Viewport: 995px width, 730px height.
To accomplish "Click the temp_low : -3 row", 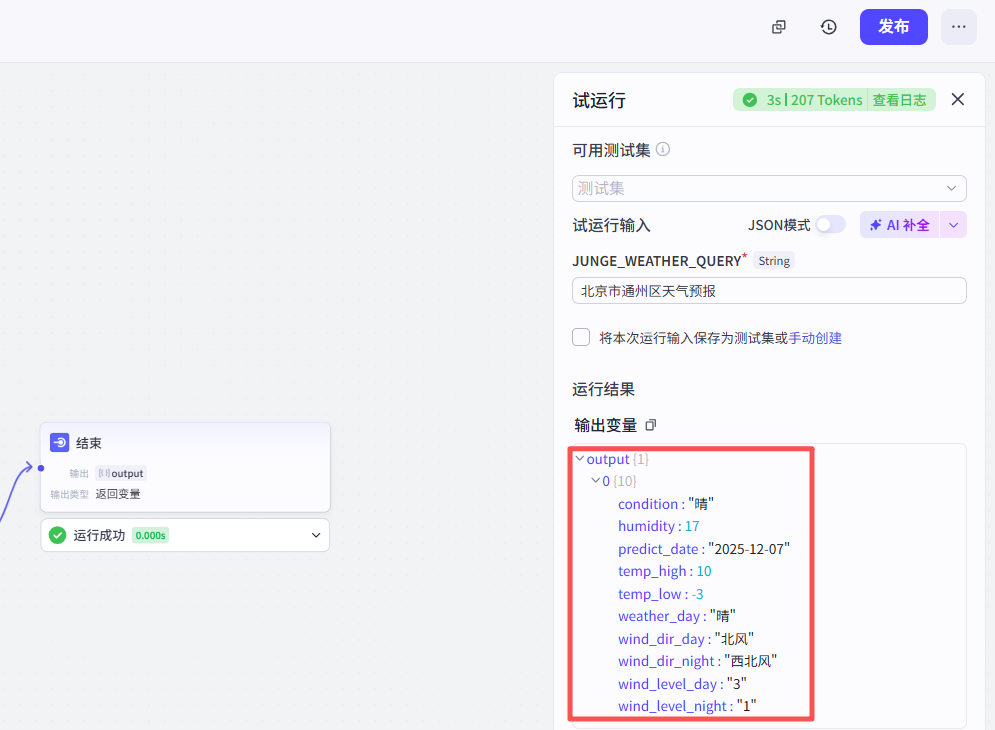I will [x=661, y=594].
